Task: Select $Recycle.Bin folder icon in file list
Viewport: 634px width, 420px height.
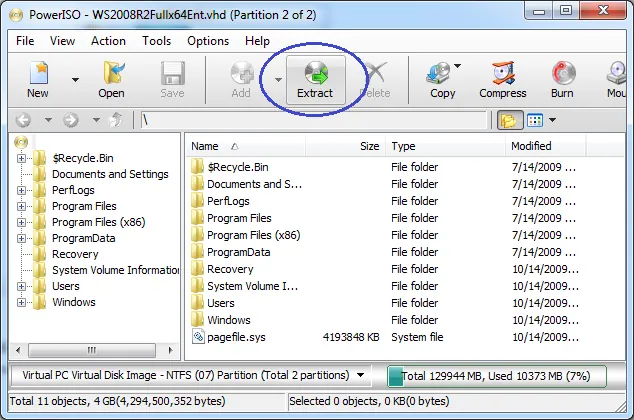Action: coord(197,167)
